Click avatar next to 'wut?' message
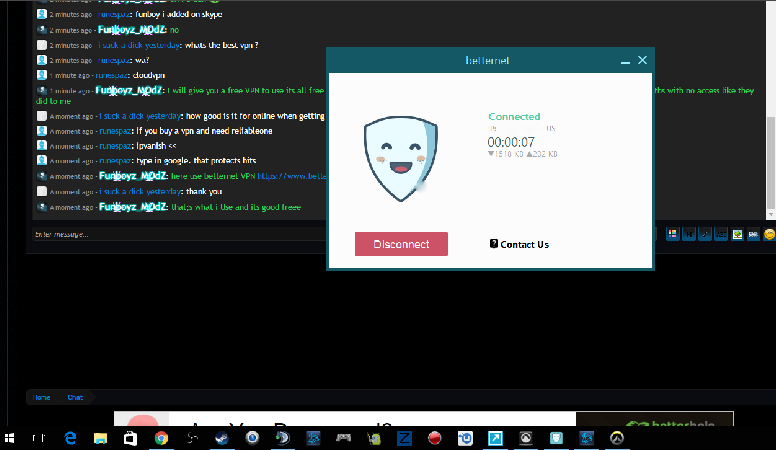The height and width of the screenshot is (450, 776). pyautogui.click(x=42, y=60)
